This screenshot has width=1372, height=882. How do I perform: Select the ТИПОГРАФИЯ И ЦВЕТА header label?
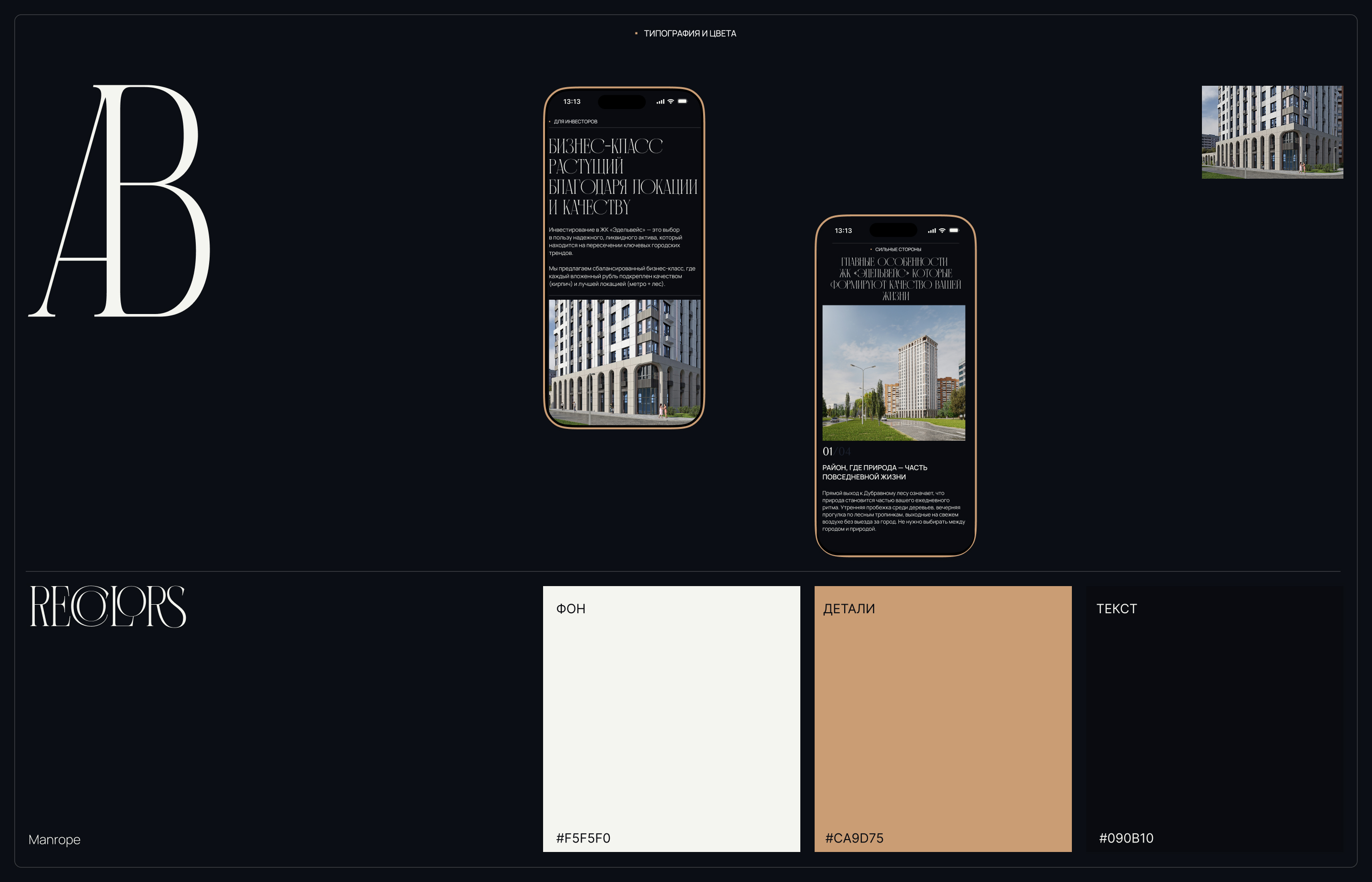click(x=689, y=34)
